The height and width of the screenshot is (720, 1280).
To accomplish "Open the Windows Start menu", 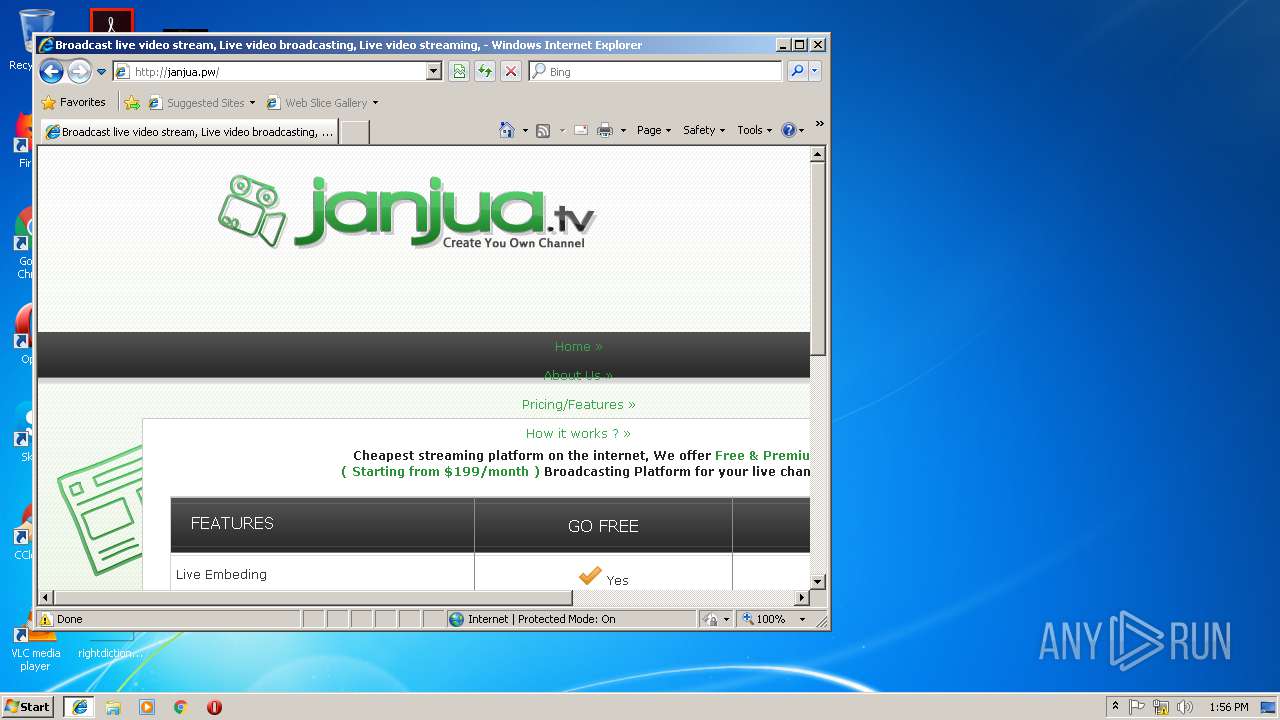I will 28,706.
